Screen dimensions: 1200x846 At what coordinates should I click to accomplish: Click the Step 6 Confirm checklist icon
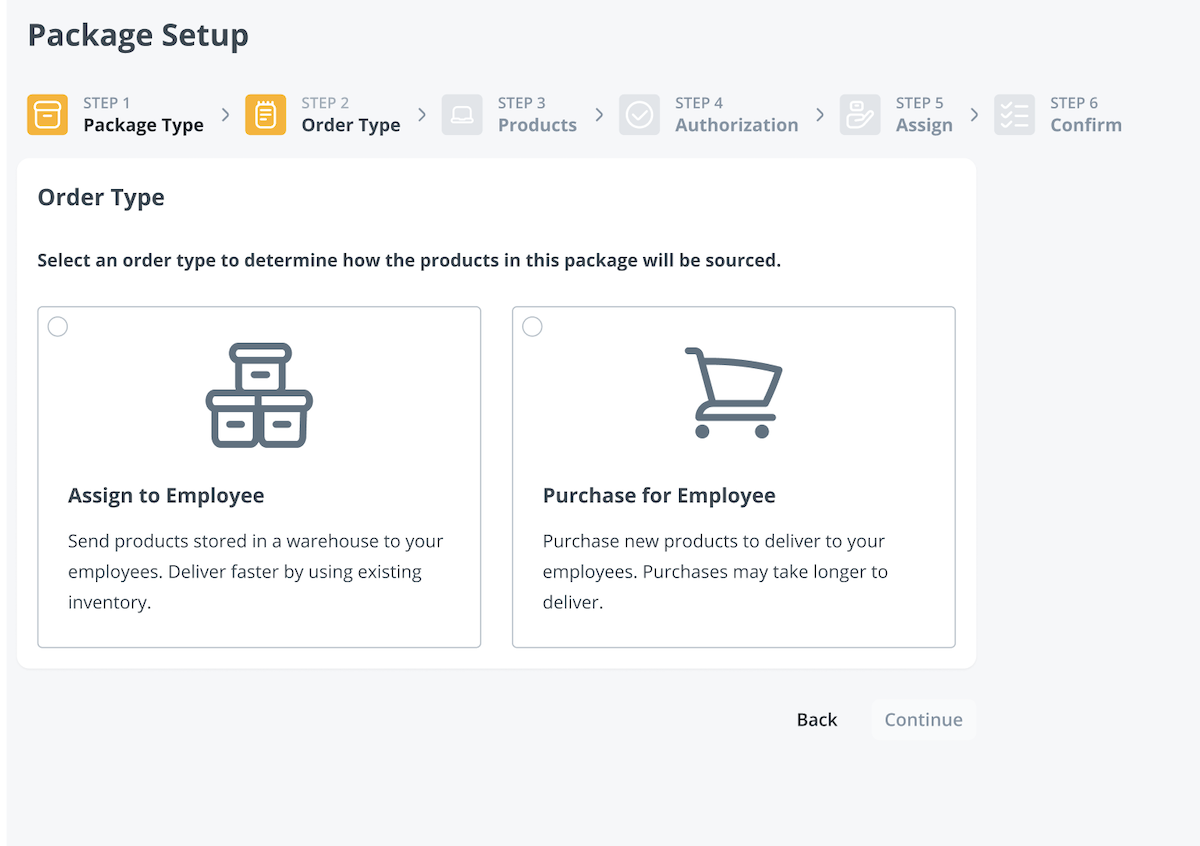point(1014,115)
